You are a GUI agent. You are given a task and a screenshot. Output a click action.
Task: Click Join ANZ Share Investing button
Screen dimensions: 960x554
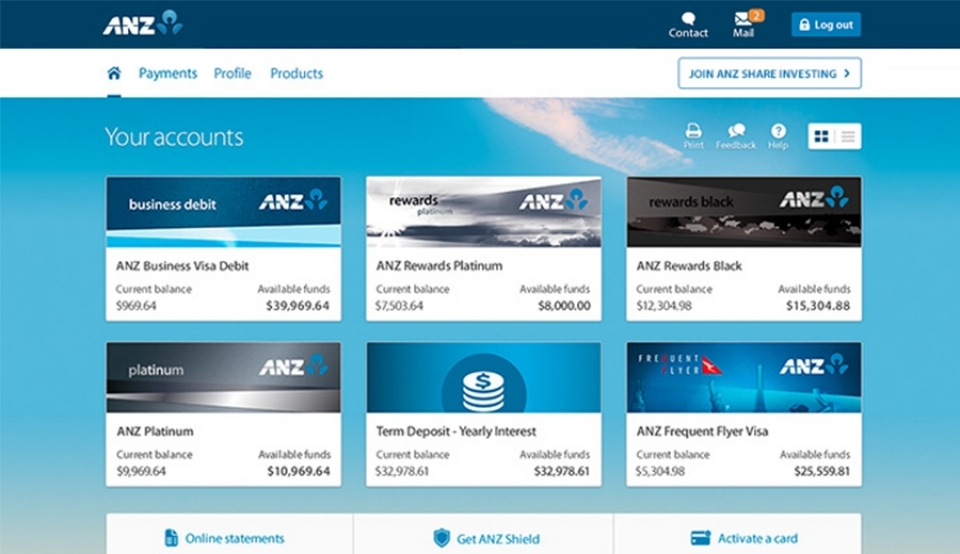click(770, 73)
